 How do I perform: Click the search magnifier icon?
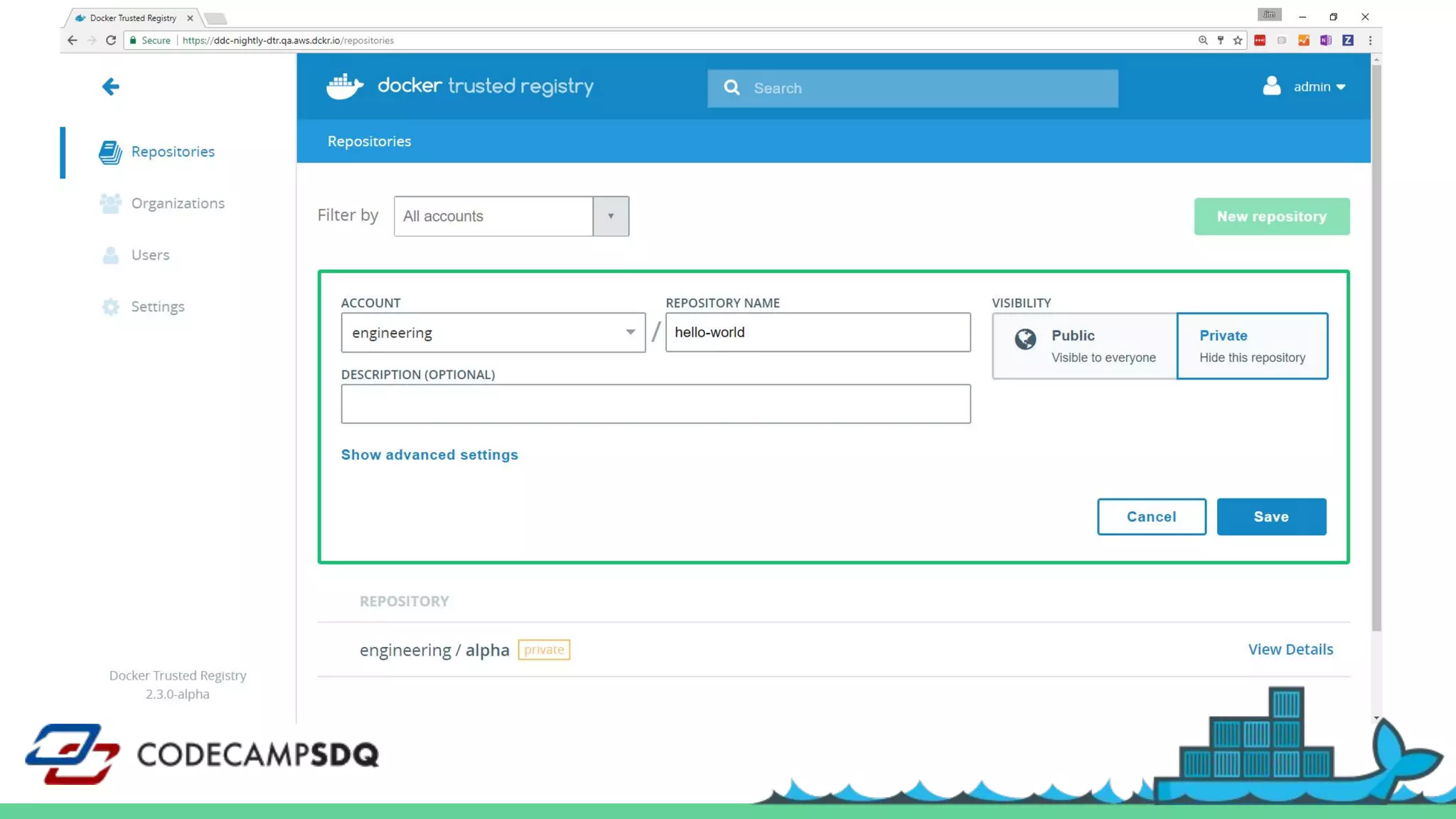732,87
